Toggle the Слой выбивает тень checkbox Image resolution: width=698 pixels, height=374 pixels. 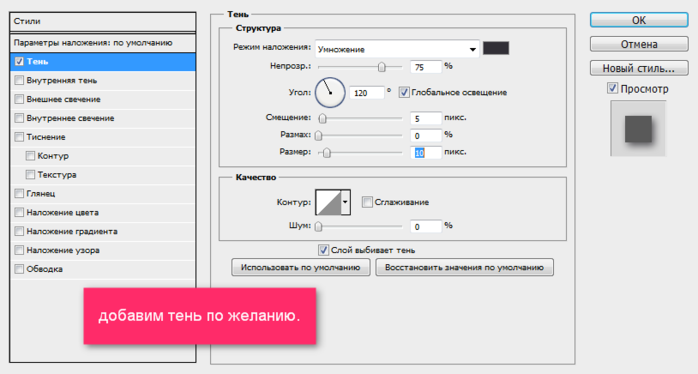(324, 250)
